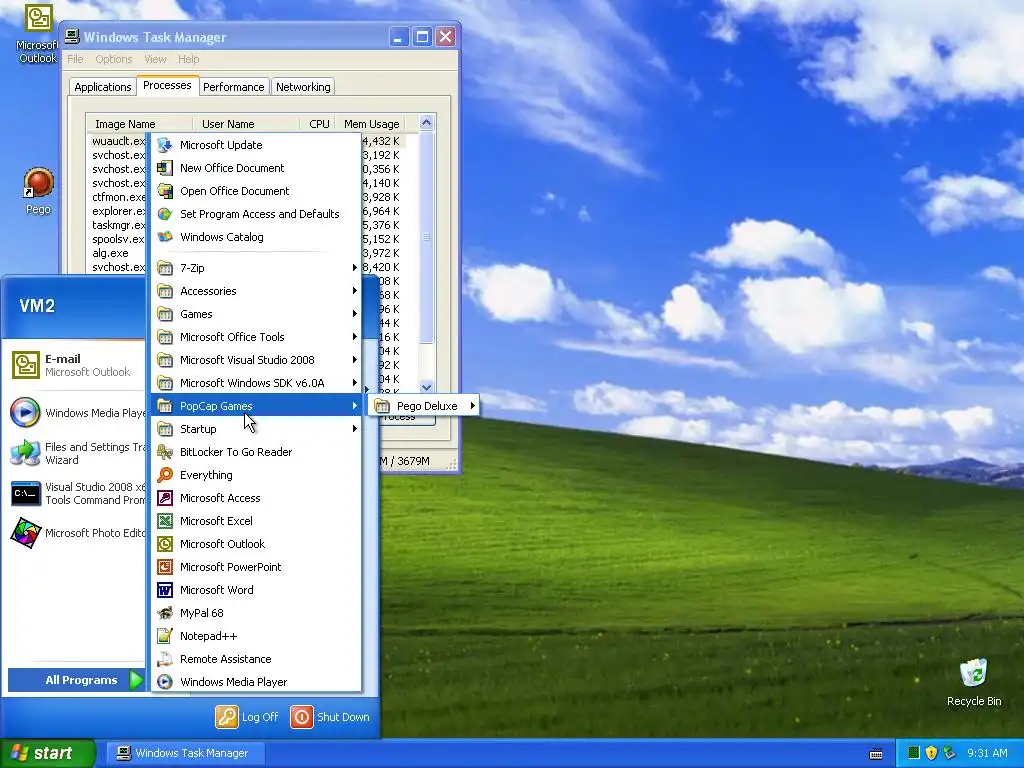Open the Task Manager File menu
The image size is (1024, 768).
click(75, 59)
